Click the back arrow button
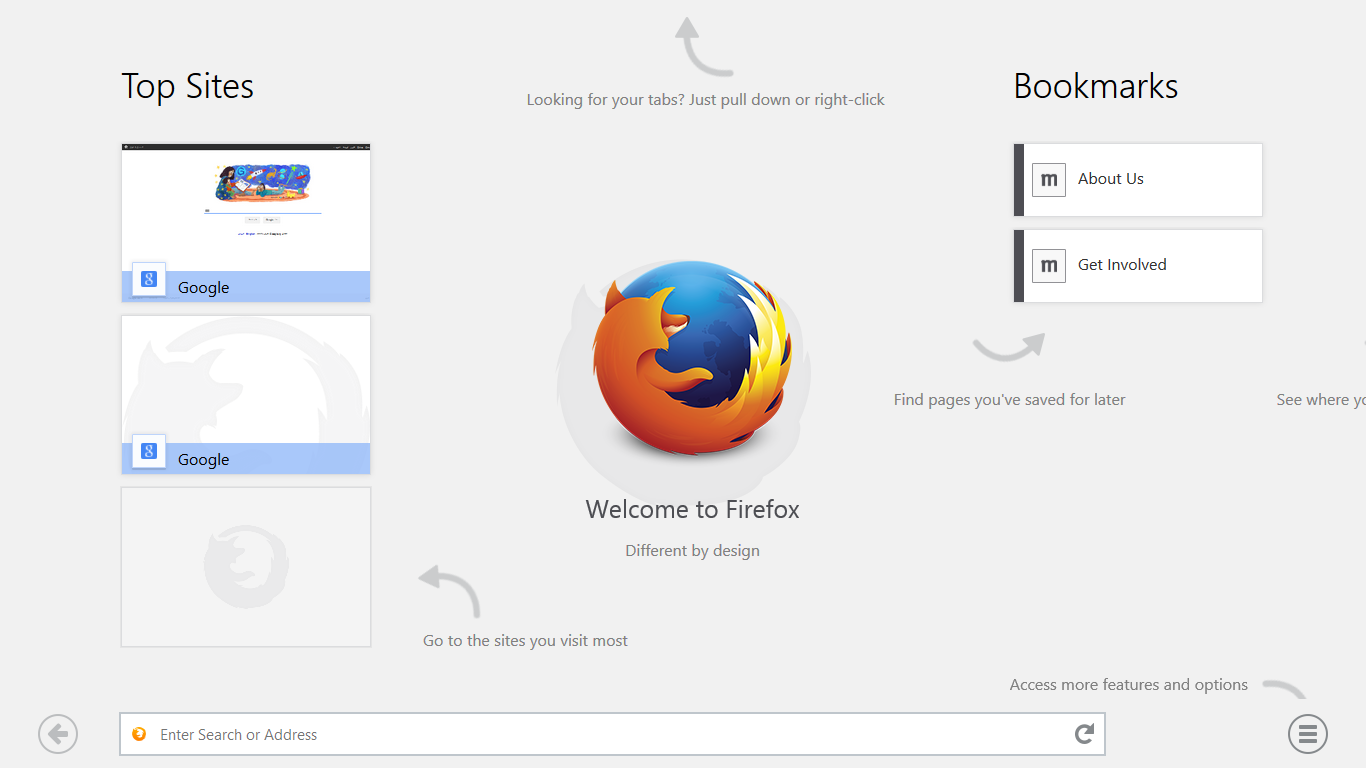 [x=58, y=734]
